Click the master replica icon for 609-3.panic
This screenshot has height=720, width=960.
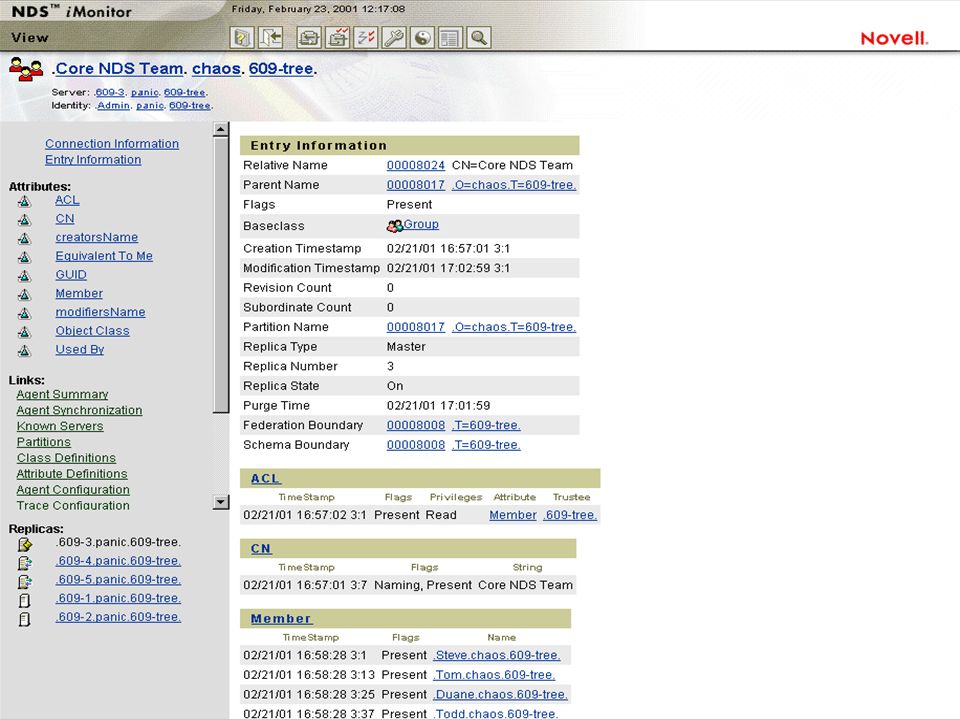coord(24,544)
